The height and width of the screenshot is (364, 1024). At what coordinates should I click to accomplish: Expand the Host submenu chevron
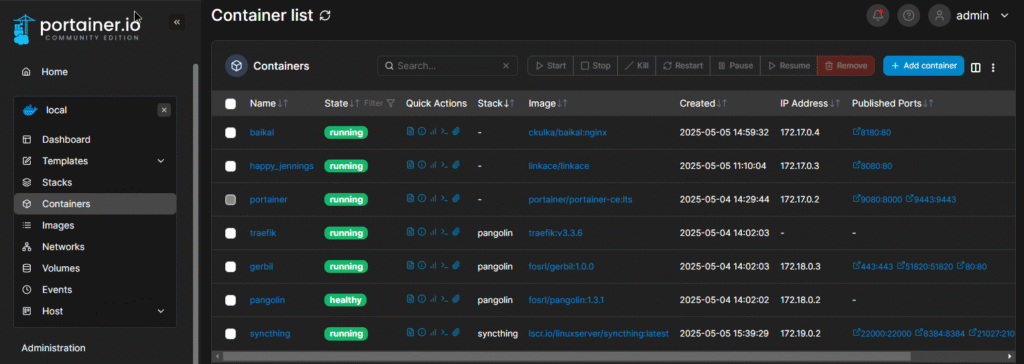click(161, 311)
